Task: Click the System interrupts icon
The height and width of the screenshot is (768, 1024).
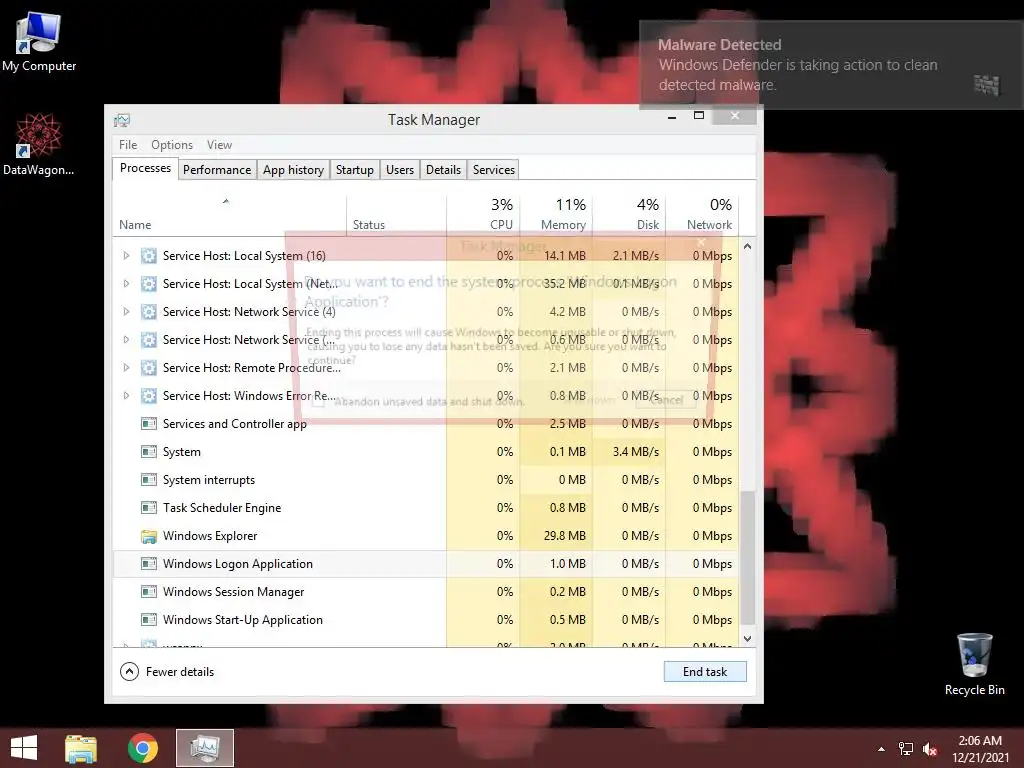Action: coord(149,480)
